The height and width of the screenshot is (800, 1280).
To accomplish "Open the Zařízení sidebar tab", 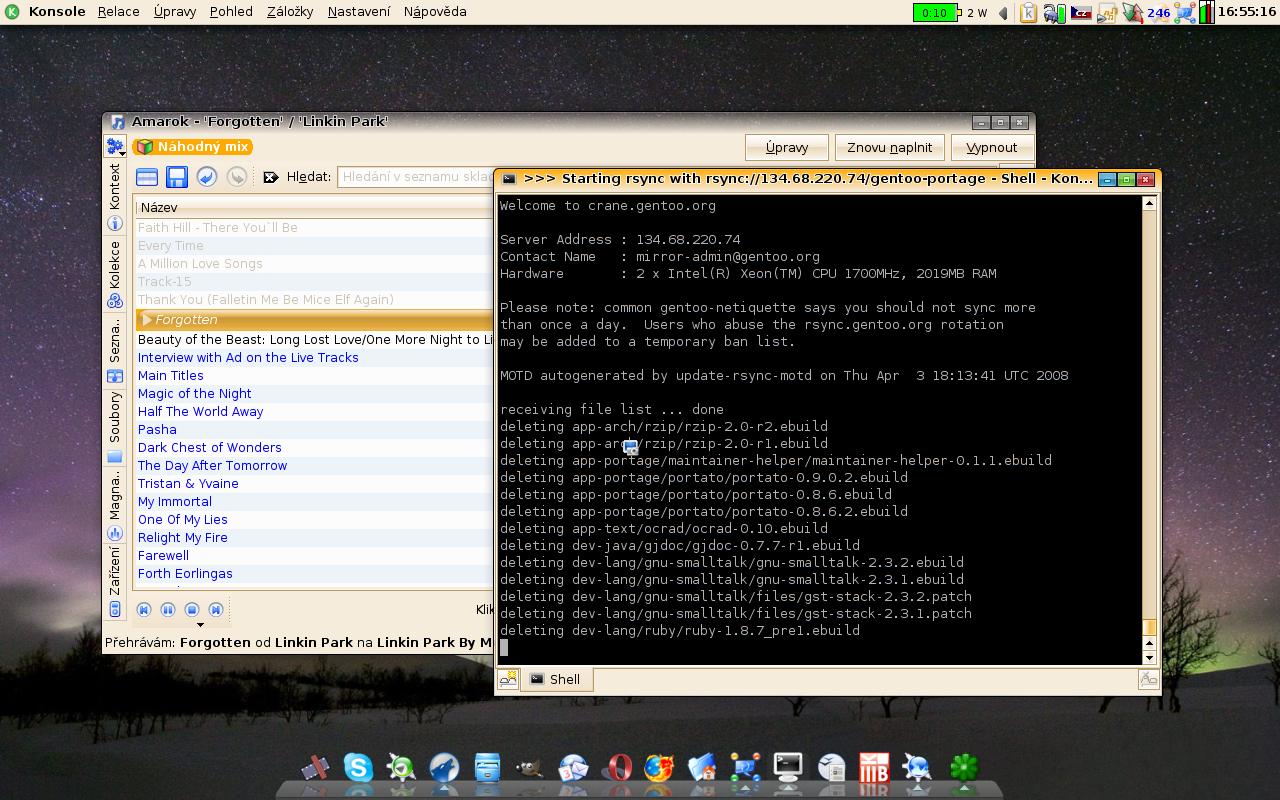I will tap(115, 581).
